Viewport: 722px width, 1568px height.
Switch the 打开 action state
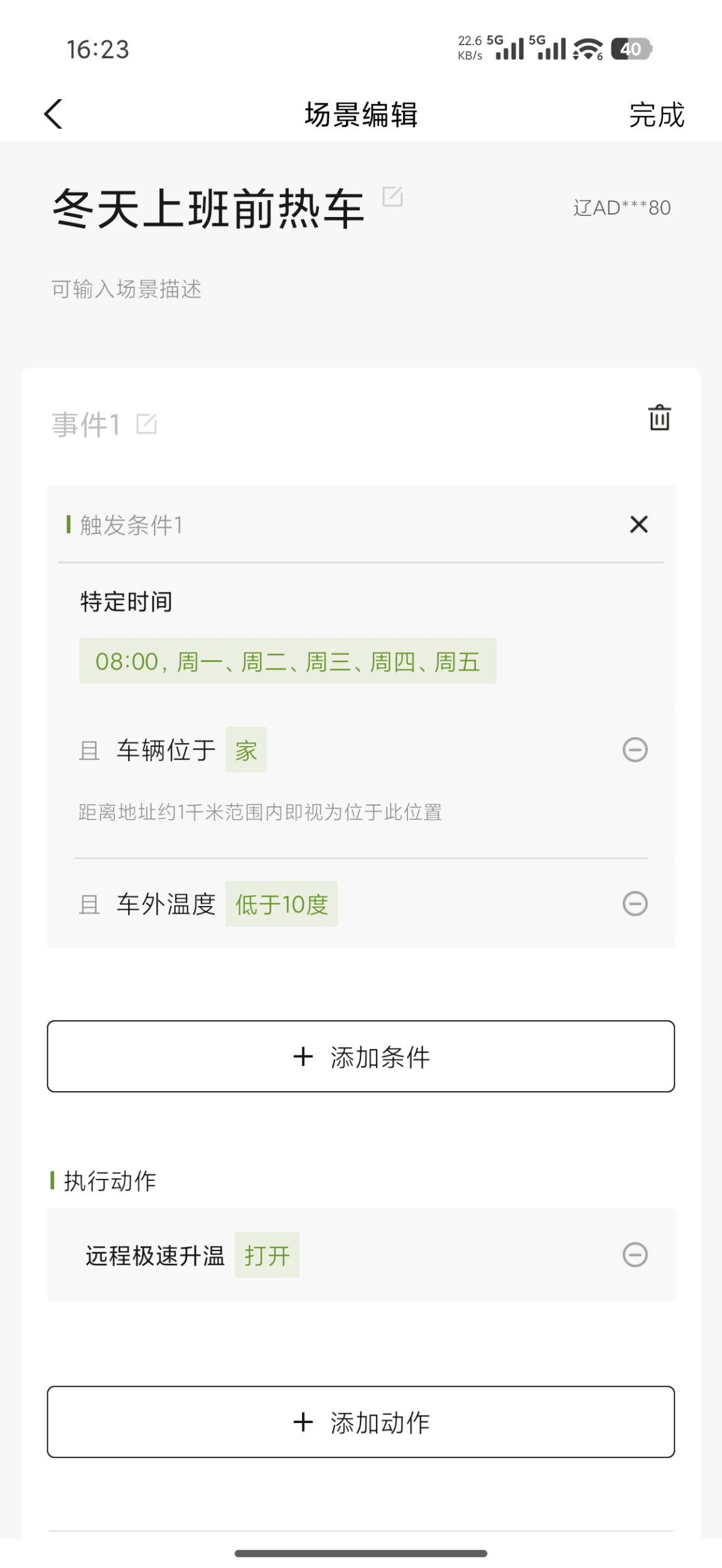(x=267, y=1256)
